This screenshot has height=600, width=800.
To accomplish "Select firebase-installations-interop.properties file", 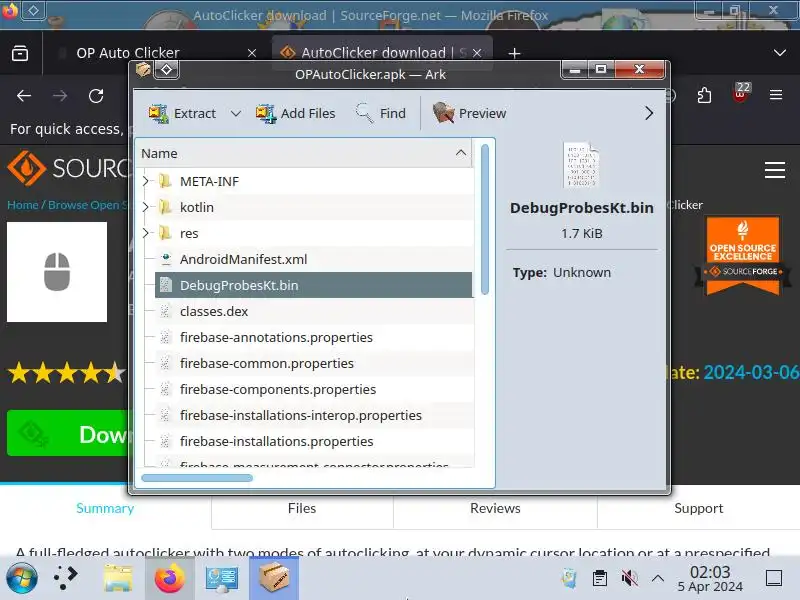I will pos(314,415).
